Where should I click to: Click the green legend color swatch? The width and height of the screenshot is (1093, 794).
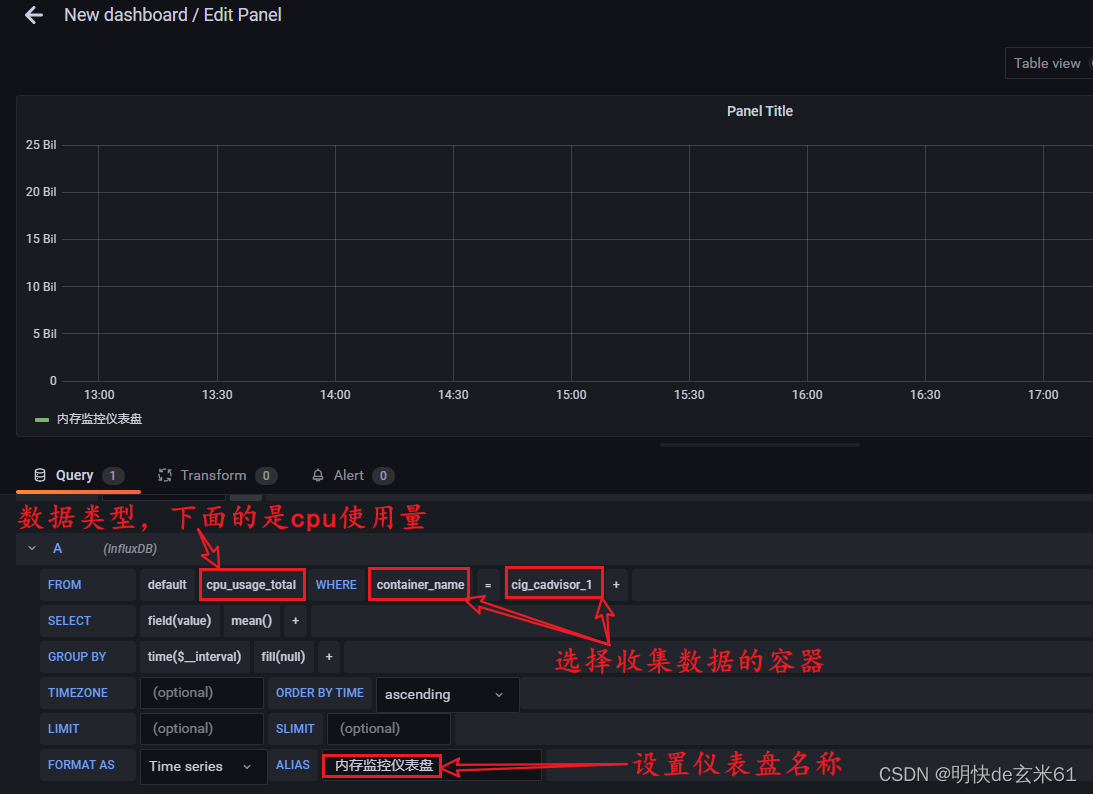coord(42,420)
